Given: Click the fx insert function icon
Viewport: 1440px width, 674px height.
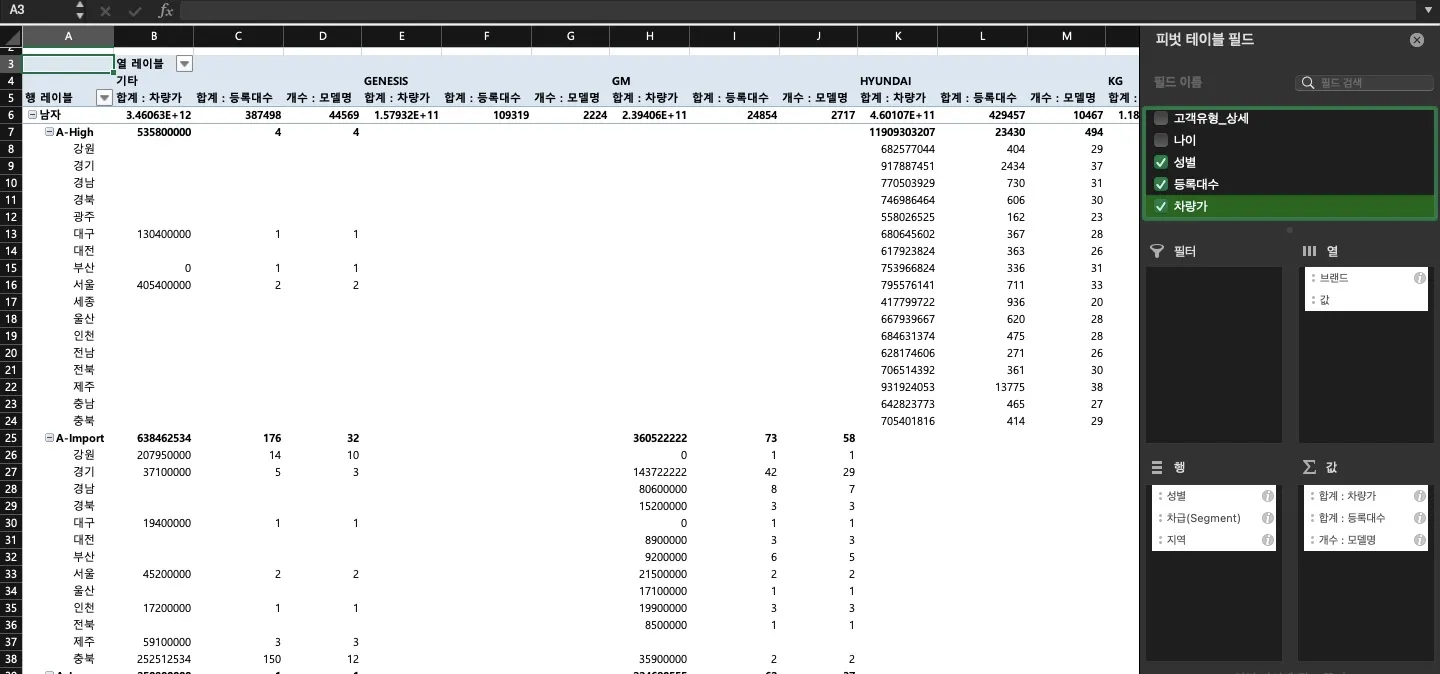Looking at the screenshot, I should point(166,11).
